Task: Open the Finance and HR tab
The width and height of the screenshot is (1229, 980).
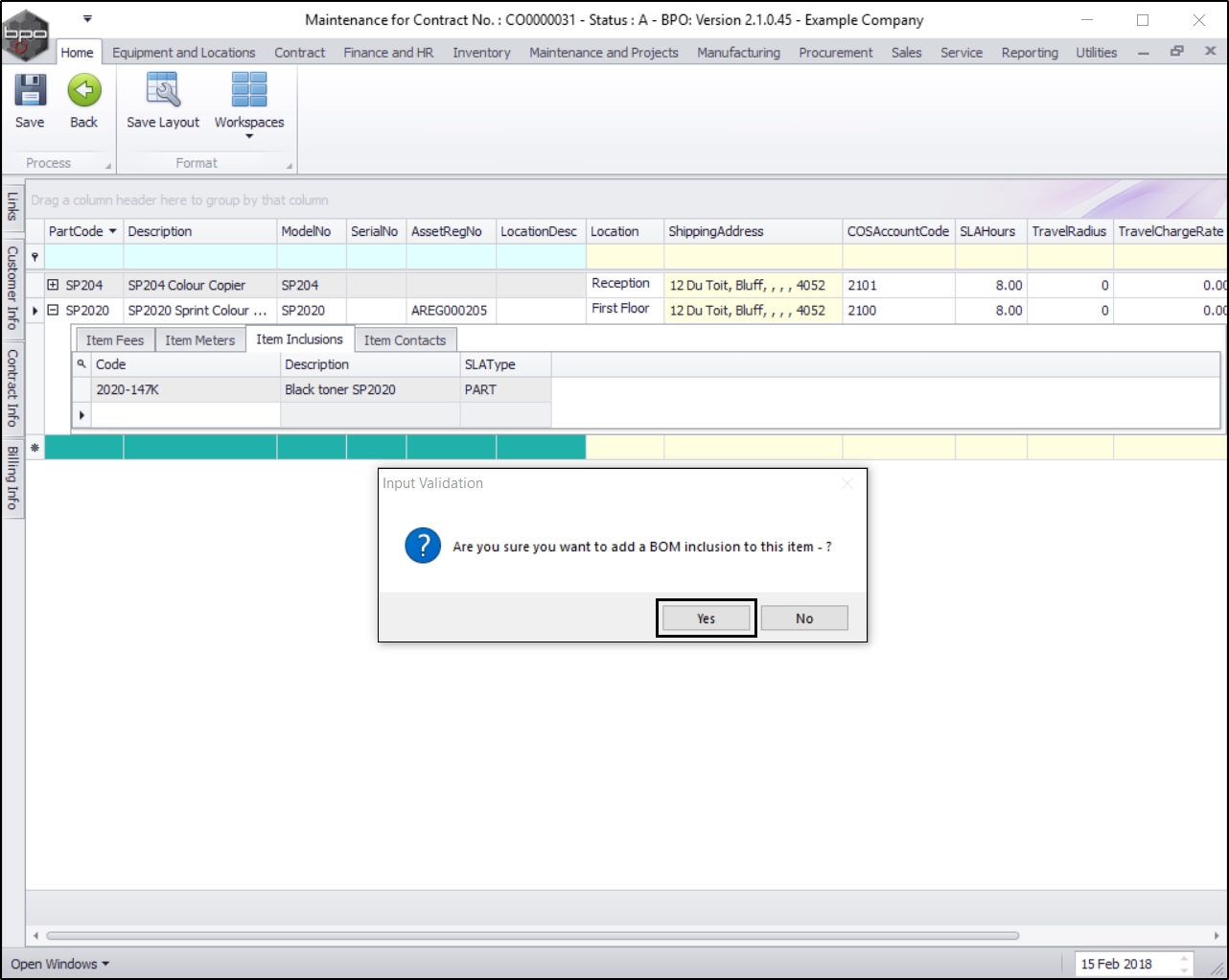Action: tap(388, 53)
